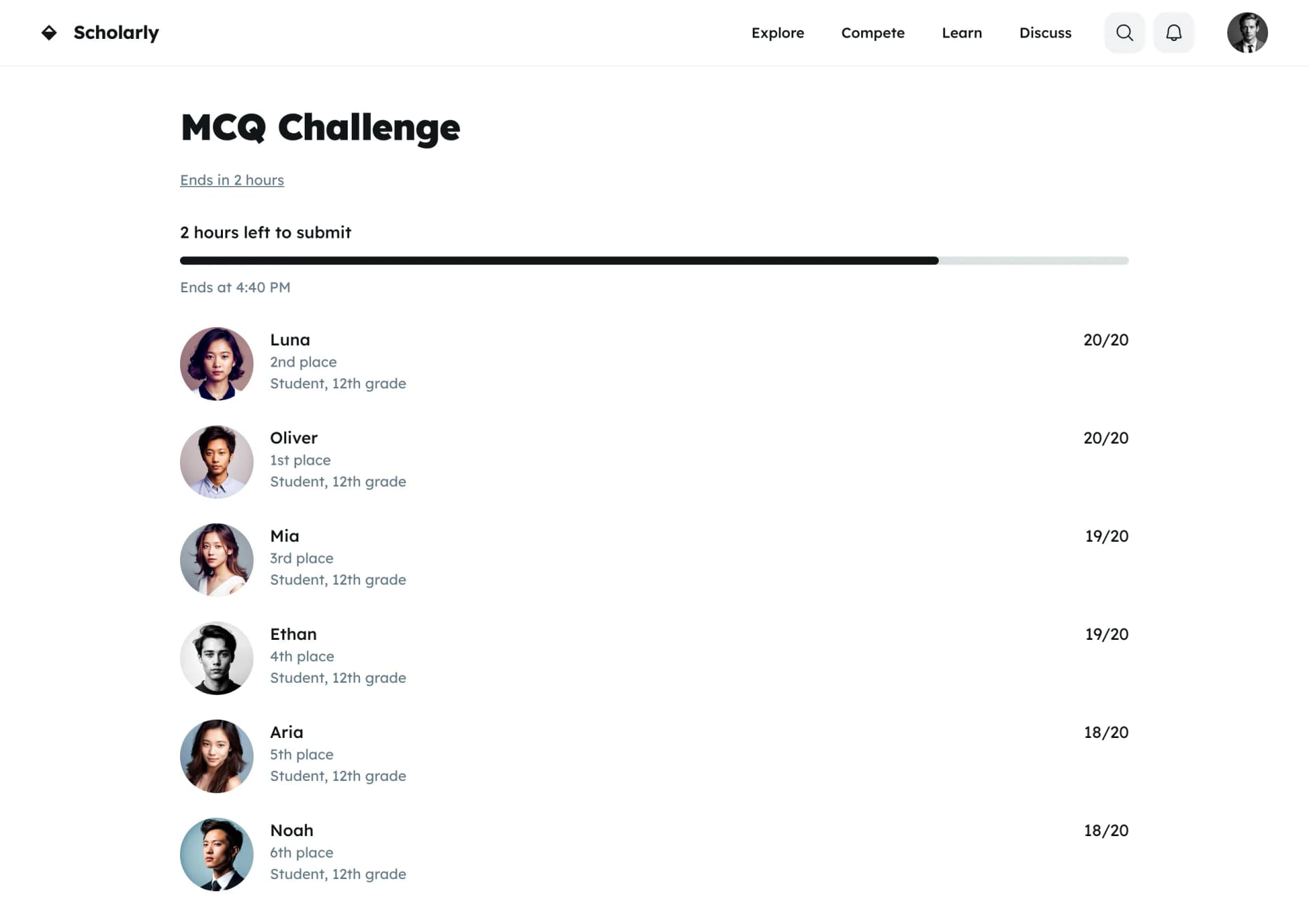1309x924 pixels.
Task: Select Ethan's black-and-white avatar
Action: (x=217, y=658)
